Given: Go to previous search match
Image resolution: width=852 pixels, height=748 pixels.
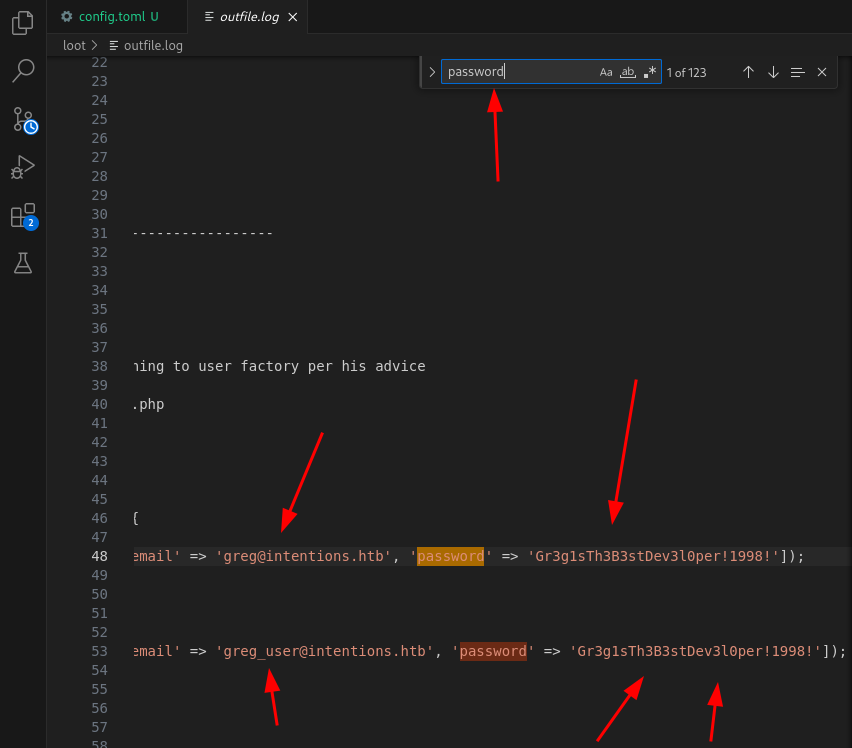Looking at the screenshot, I should [x=748, y=72].
